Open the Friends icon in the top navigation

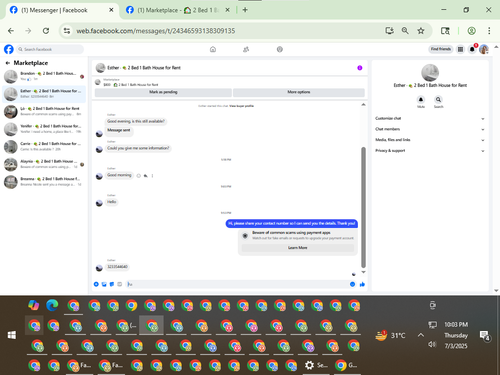click(x=246, y=49)
